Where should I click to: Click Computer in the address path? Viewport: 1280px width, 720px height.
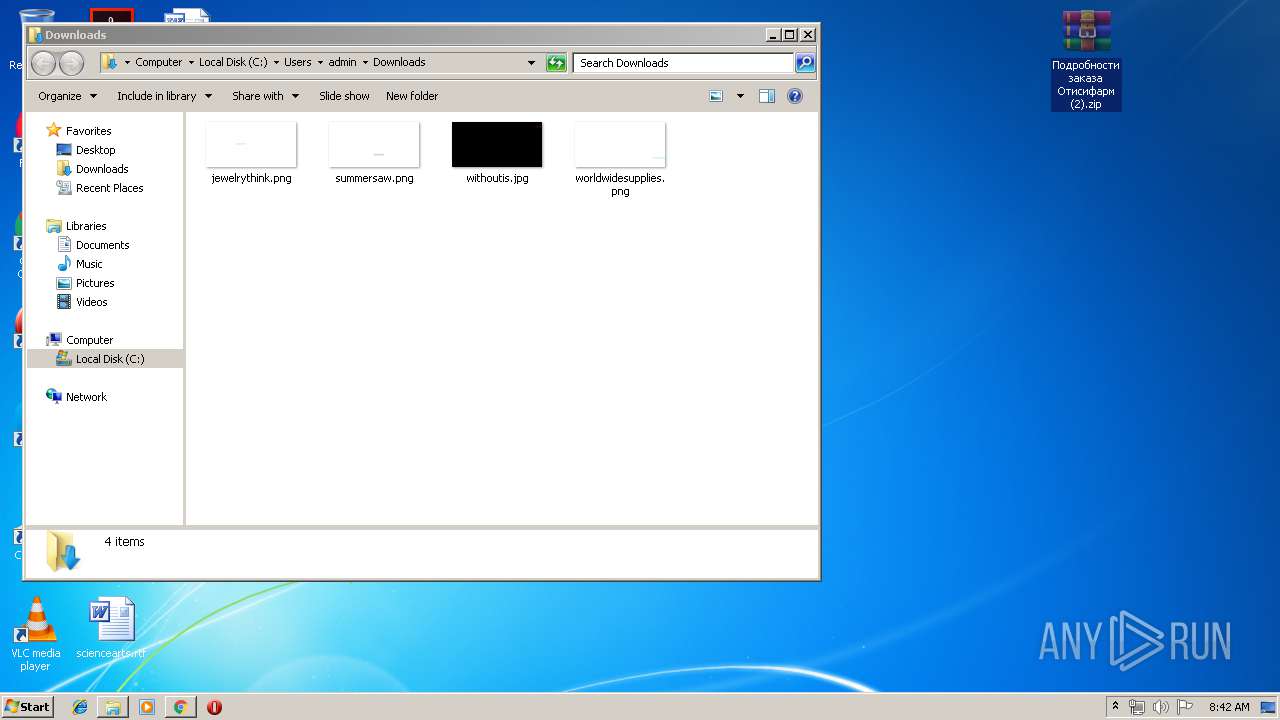pyautogui.click(x=159, y=62)
